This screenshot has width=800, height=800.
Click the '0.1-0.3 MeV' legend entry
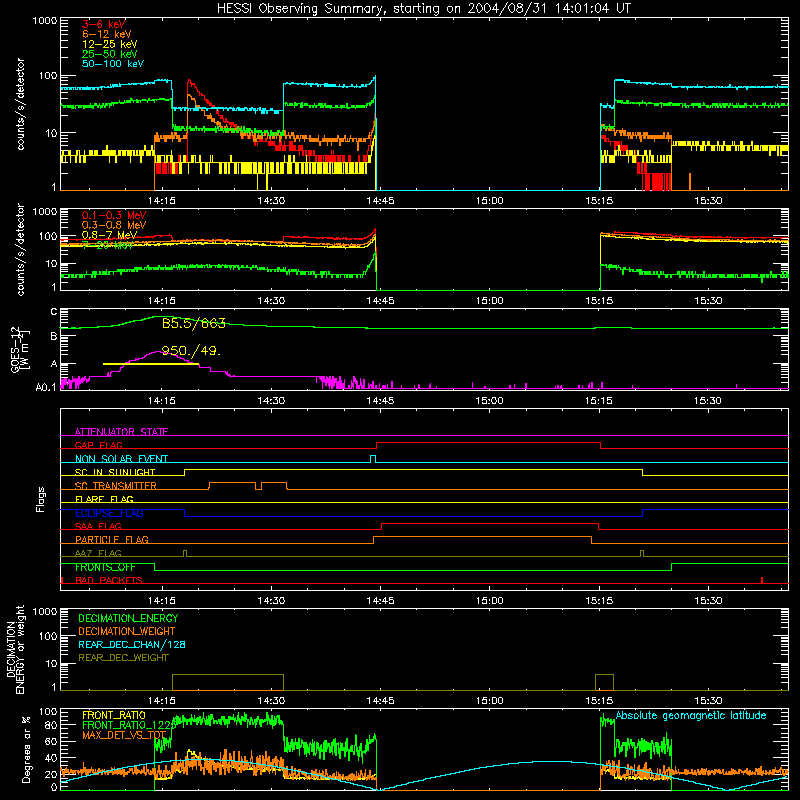click(114, 215)
